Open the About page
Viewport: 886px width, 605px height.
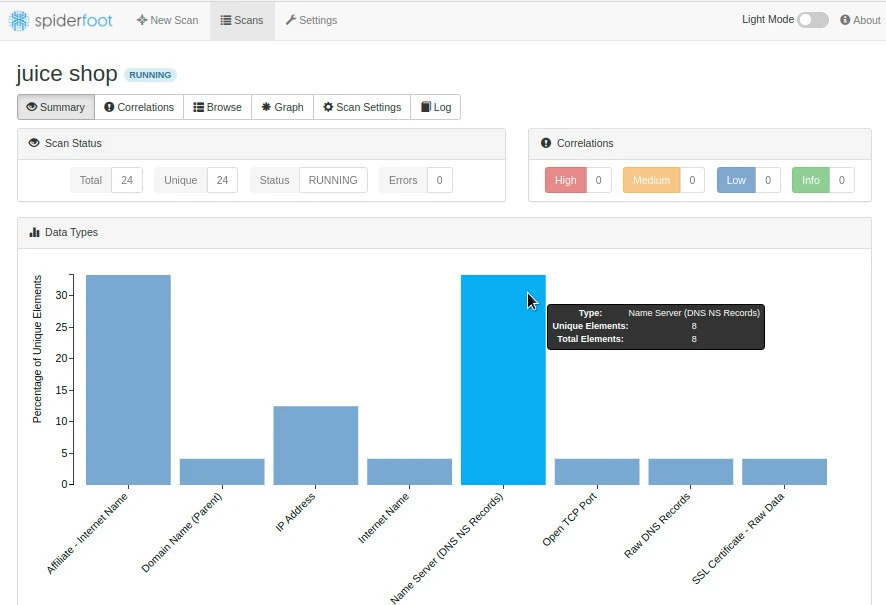(860, 20)
